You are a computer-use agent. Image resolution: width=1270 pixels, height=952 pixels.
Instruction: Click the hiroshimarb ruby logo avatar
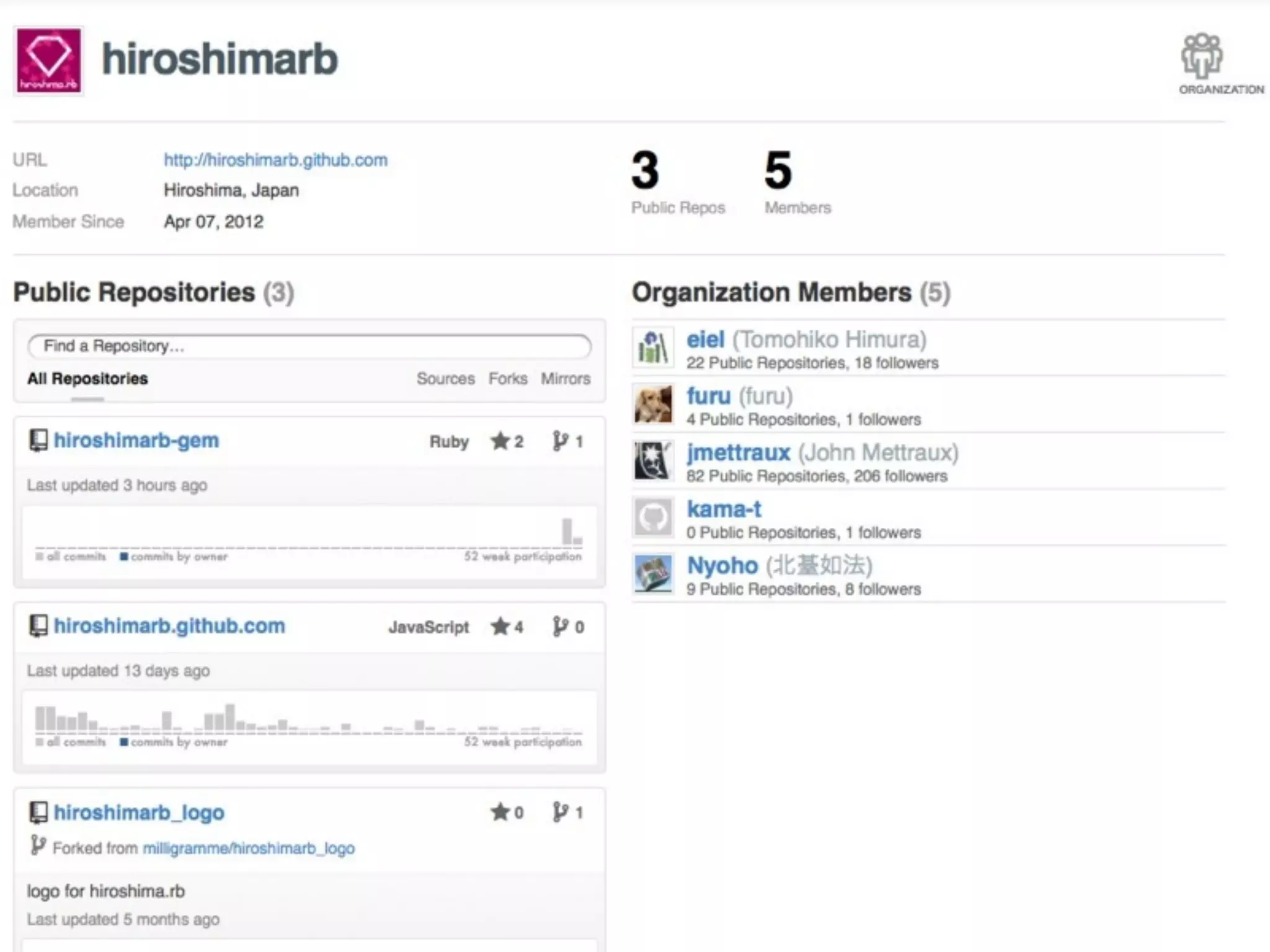coord(48,61)
